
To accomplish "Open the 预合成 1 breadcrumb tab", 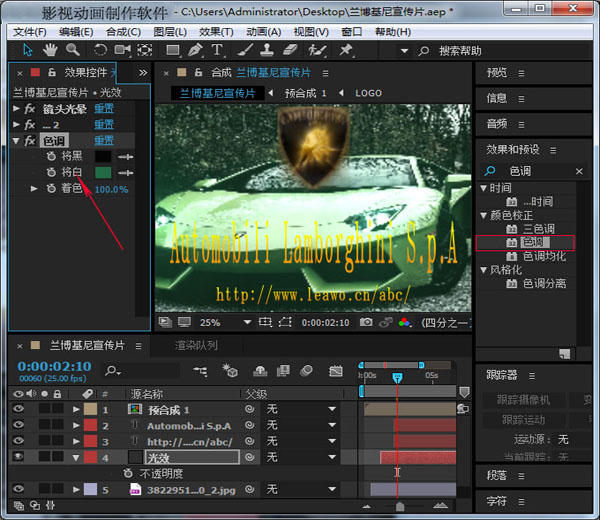I will (305, 93).
